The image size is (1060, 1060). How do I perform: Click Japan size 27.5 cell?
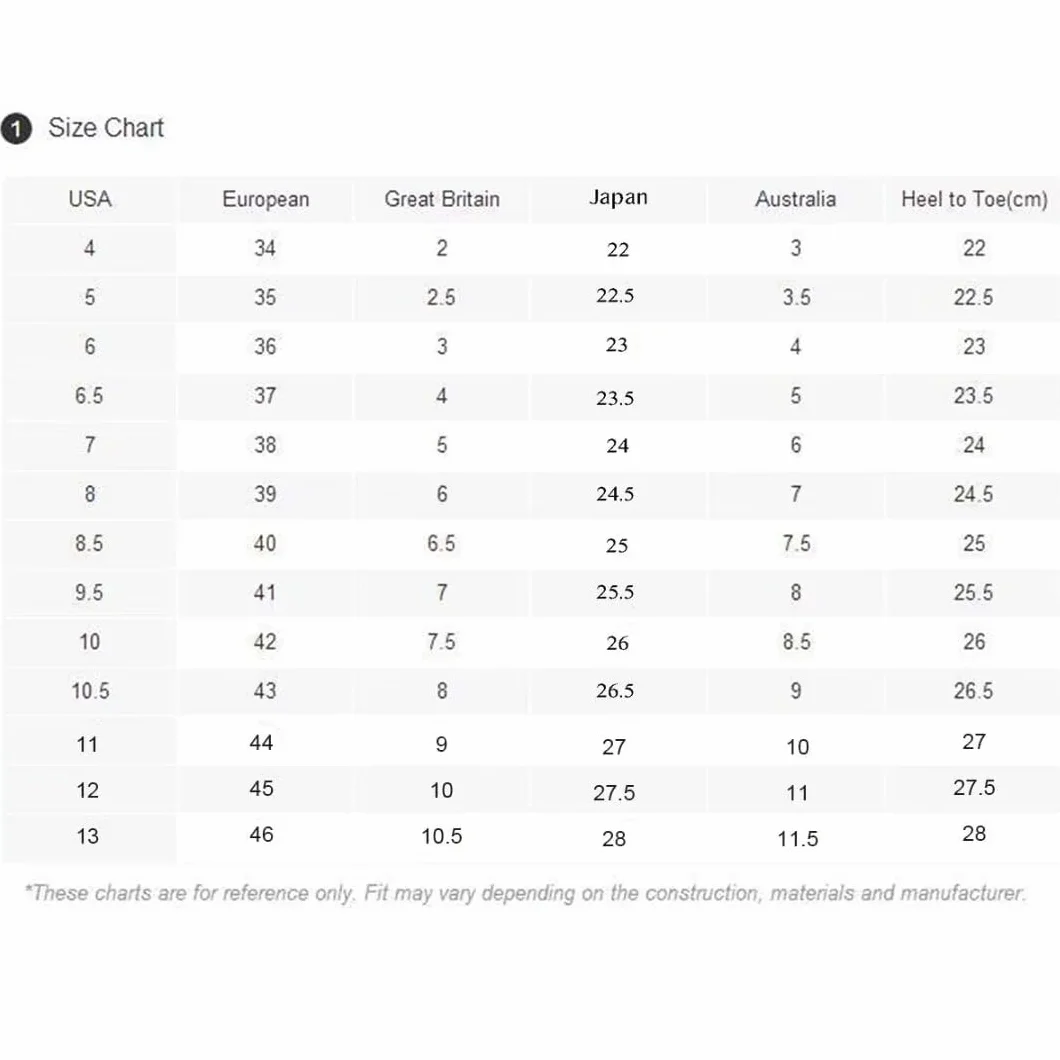pyautogui.click(x=614, y=792)
